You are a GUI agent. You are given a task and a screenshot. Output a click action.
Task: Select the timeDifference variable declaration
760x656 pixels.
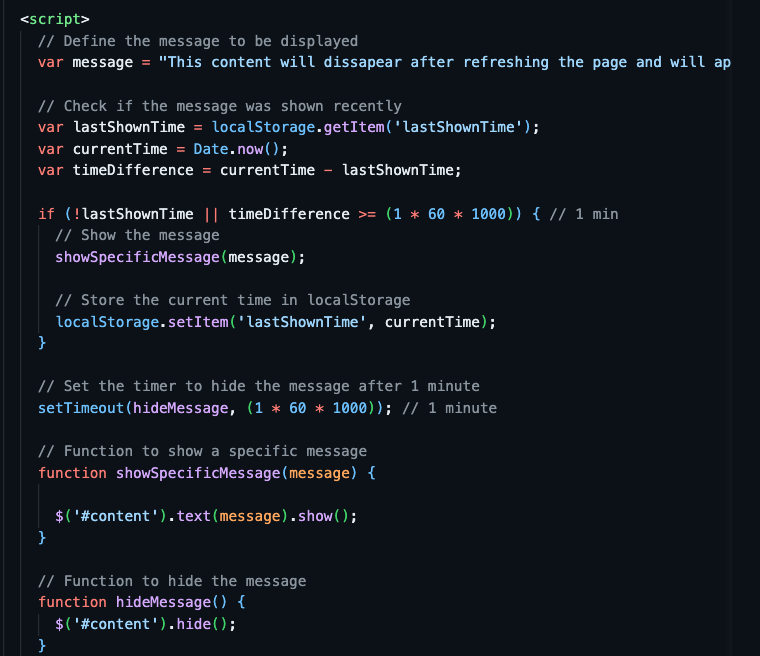(x=250, y=171)
